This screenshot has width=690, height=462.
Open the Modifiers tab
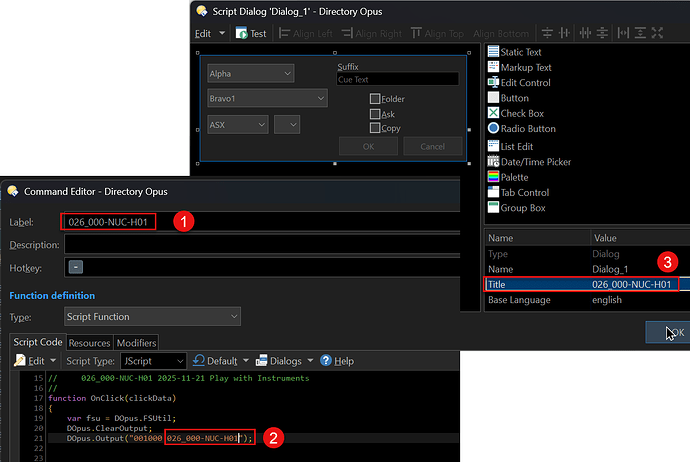[136, 343]
